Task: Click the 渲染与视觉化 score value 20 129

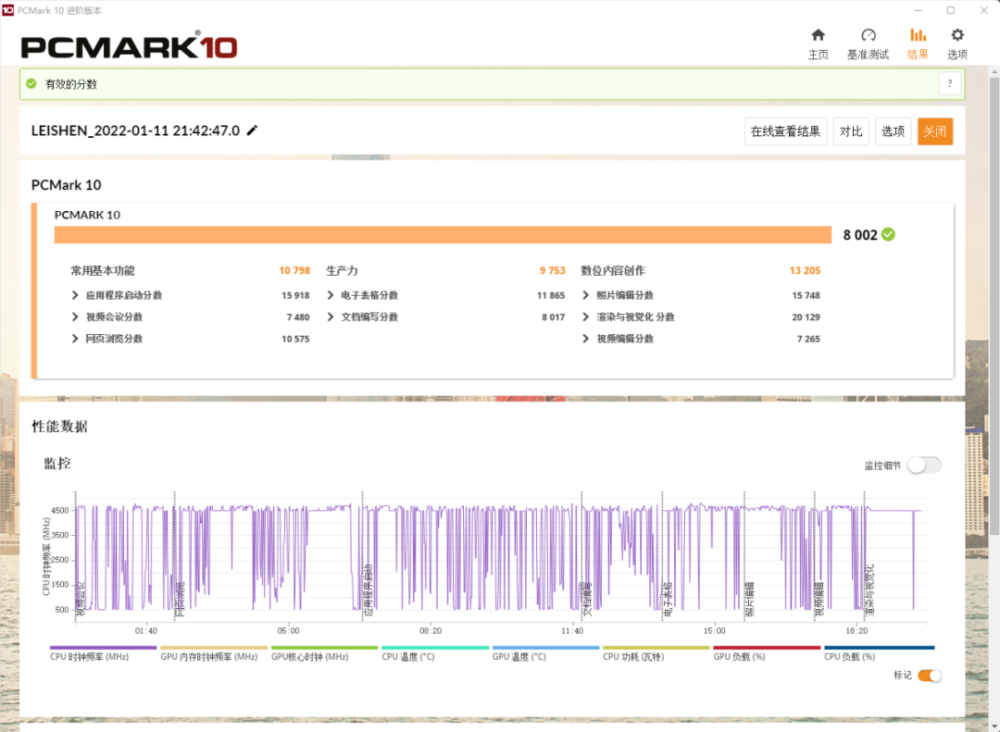Action: pyautogui.click(x=806, y=317)
